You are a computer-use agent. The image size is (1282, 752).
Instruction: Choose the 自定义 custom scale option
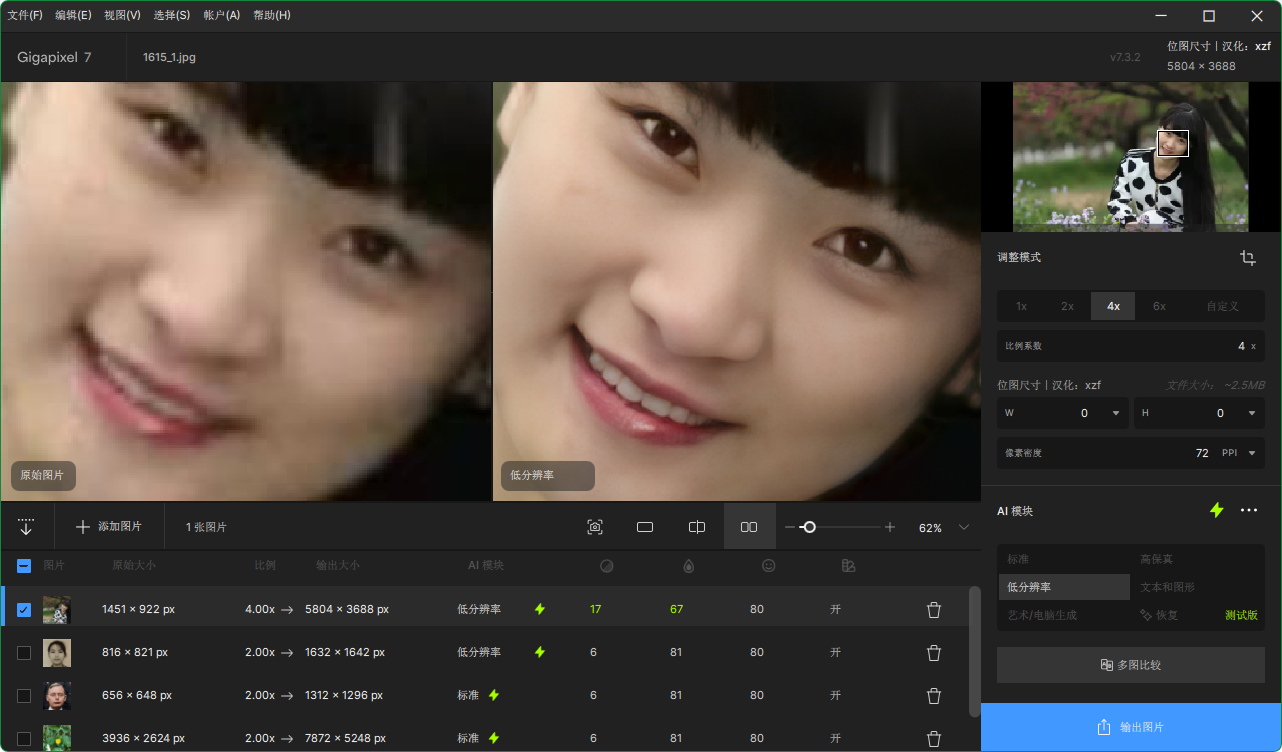pos(1223,306)
